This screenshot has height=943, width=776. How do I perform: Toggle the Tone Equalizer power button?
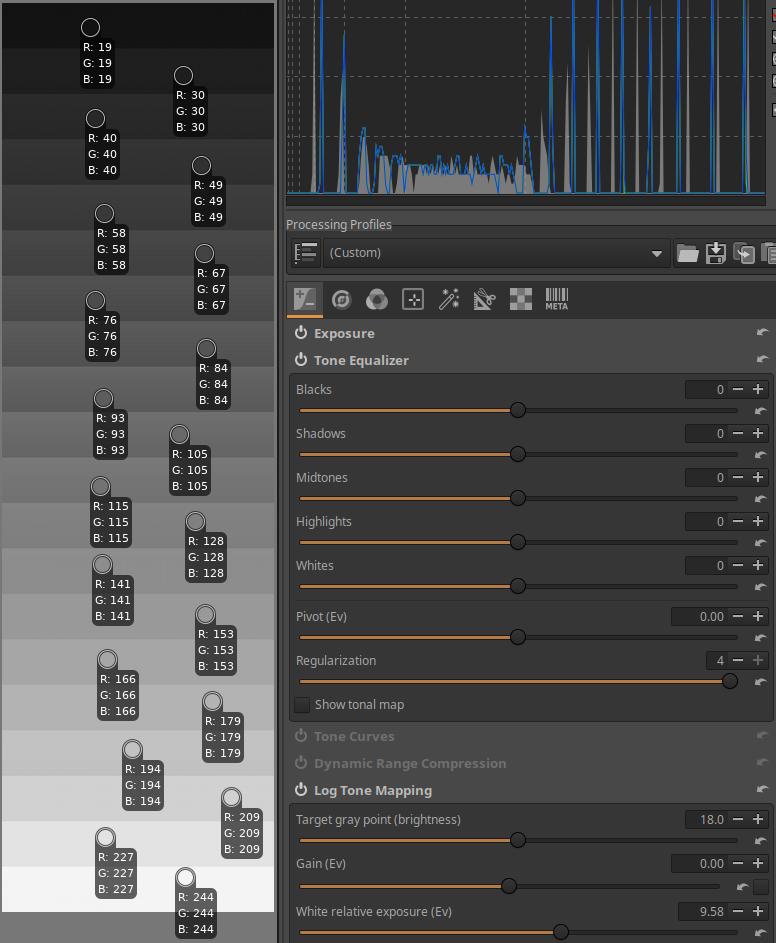point(301,360)
